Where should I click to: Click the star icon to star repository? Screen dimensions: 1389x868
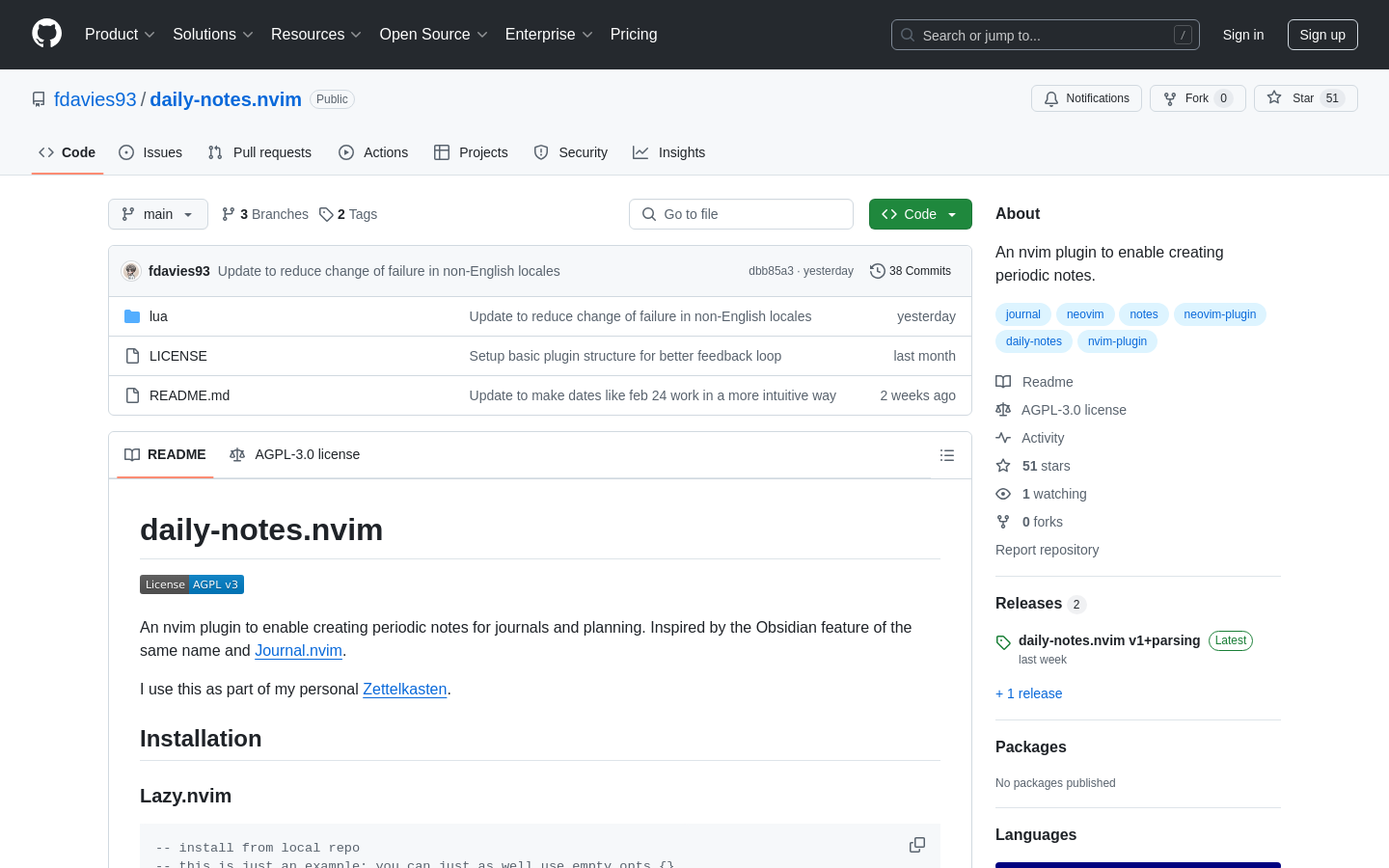point(1274,98)
